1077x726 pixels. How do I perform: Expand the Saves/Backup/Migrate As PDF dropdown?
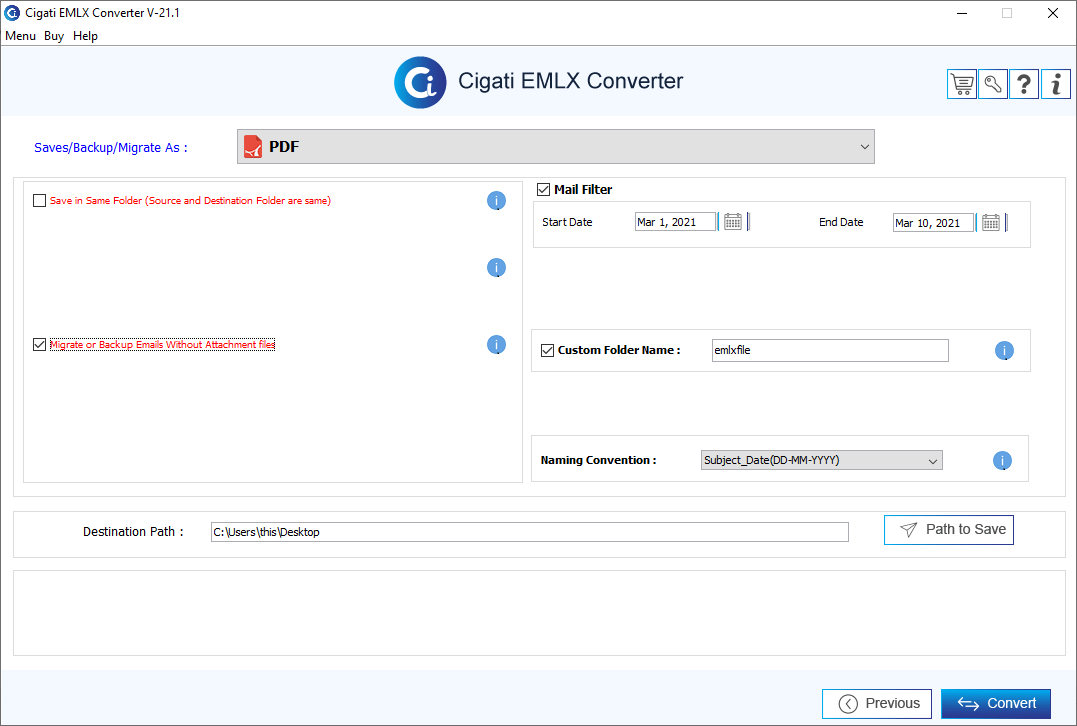coord(556,146)
